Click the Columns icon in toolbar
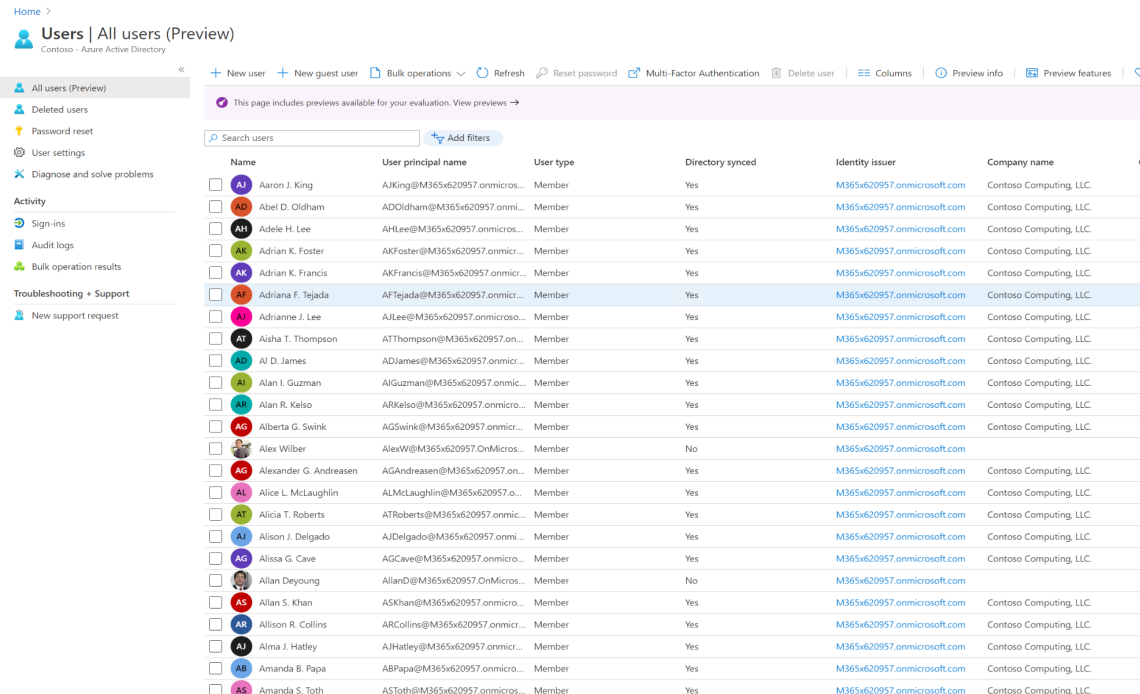The image size is (1140, 694). [864, 73]
